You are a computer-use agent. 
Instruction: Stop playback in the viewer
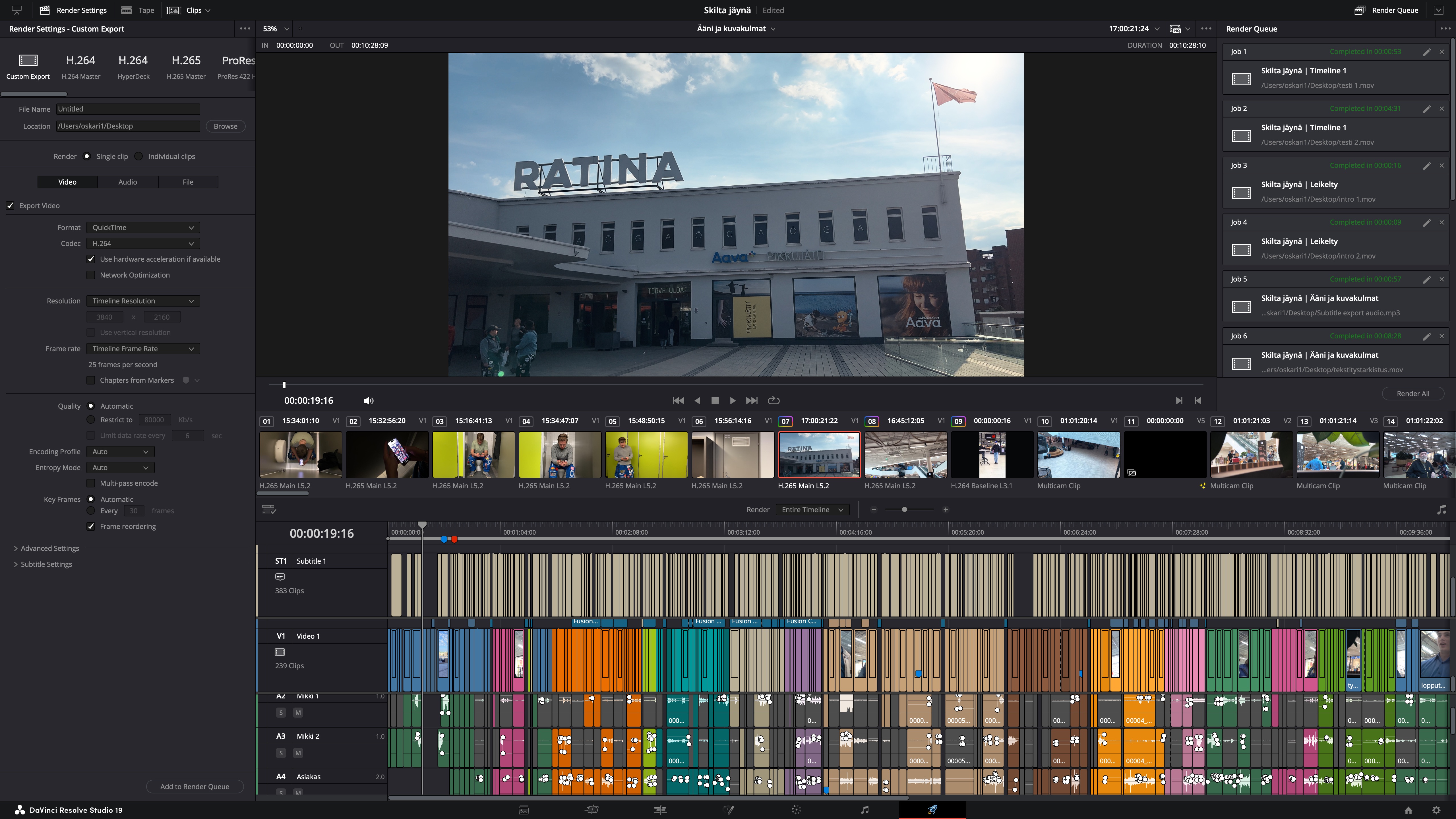(x=715, y=401)
